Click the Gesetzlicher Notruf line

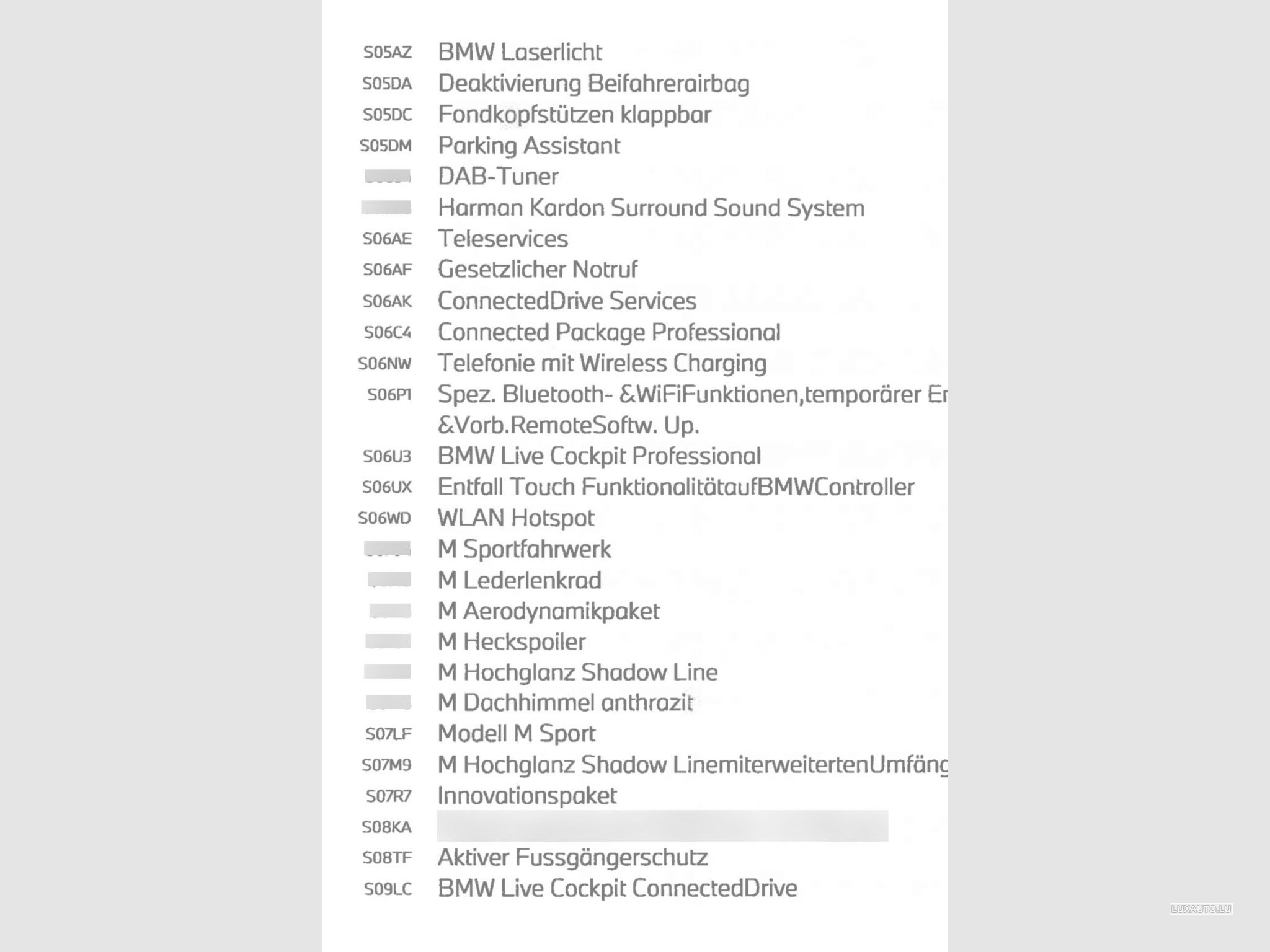[x=538, y=270]
